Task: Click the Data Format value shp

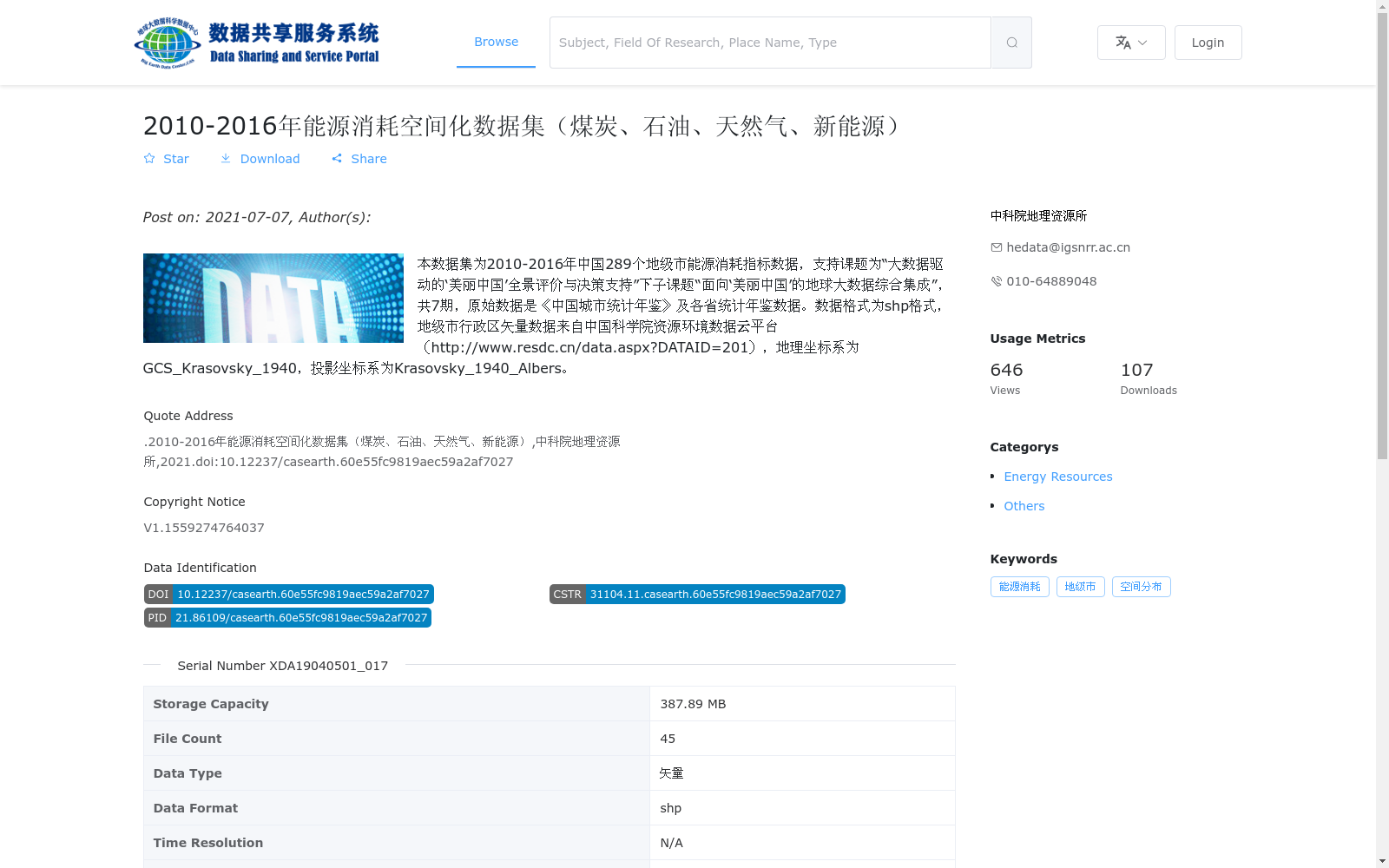Action: [x=670, y=808]
